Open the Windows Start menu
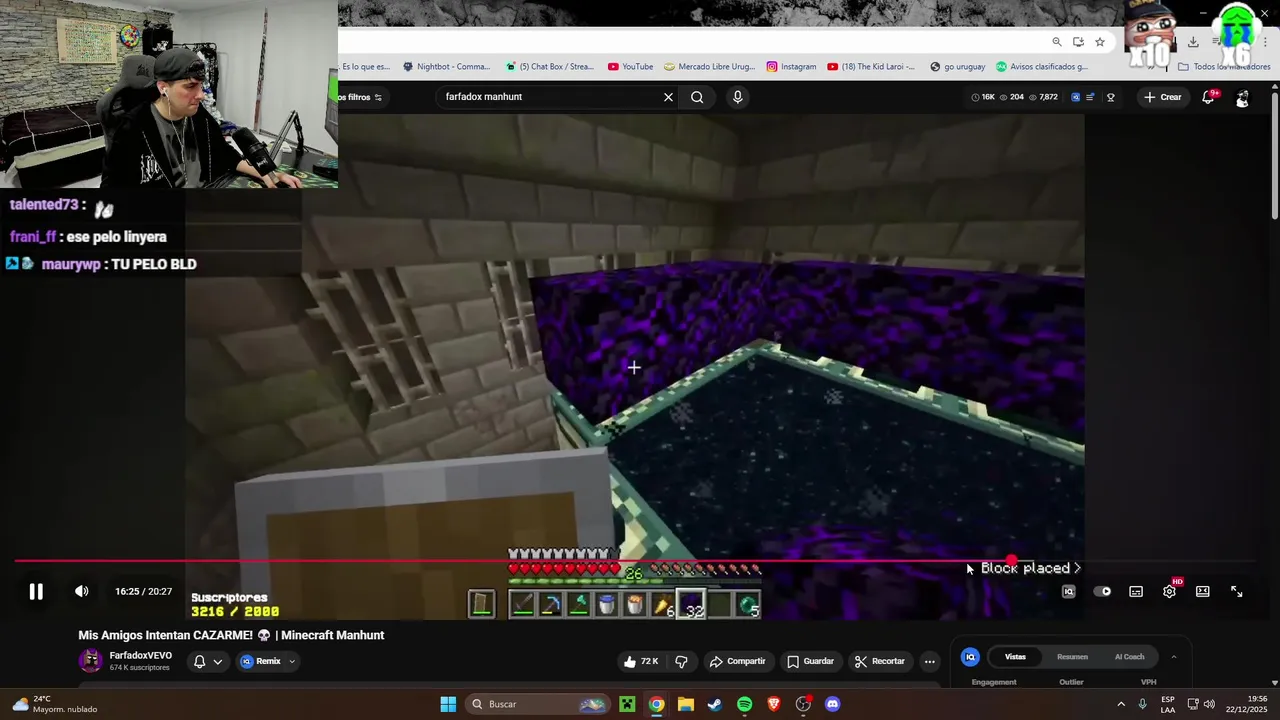Screen dimensions: 1280x720 448,704
